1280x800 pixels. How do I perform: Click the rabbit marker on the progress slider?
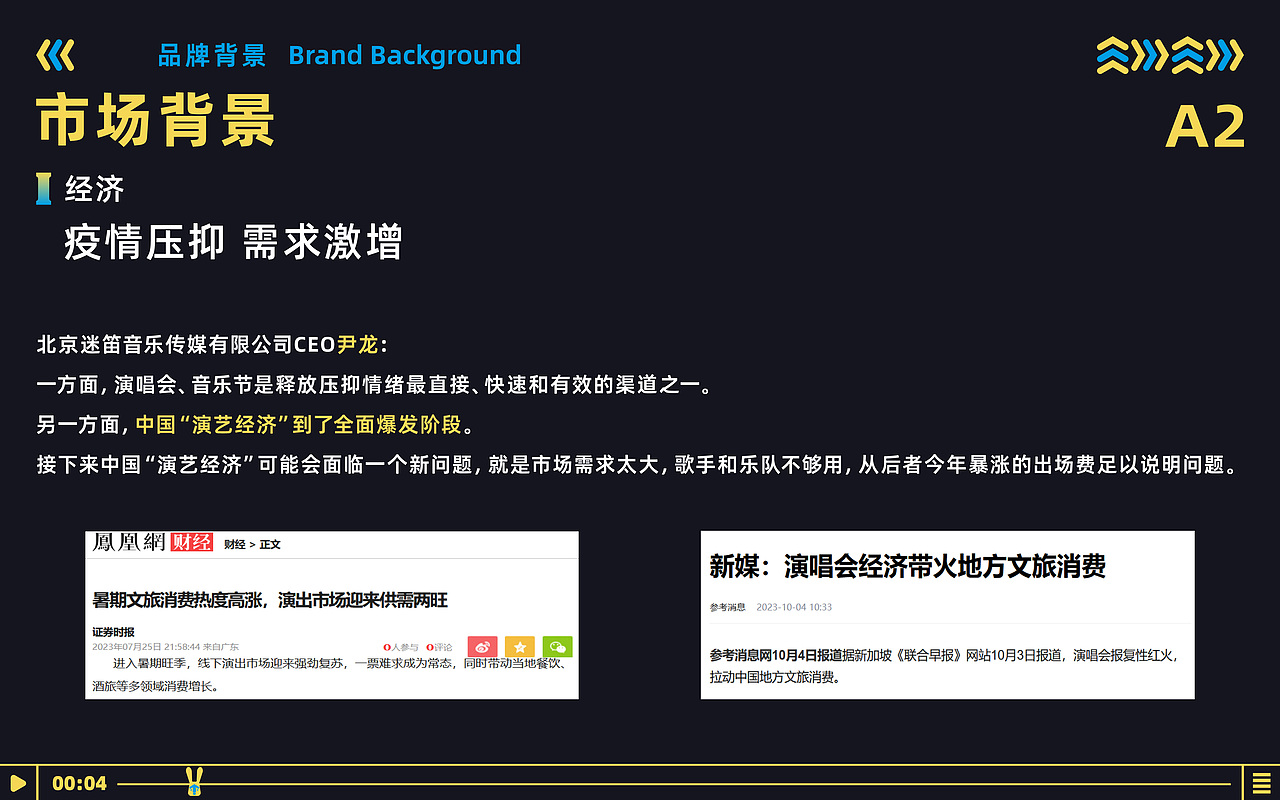[194, 783]
